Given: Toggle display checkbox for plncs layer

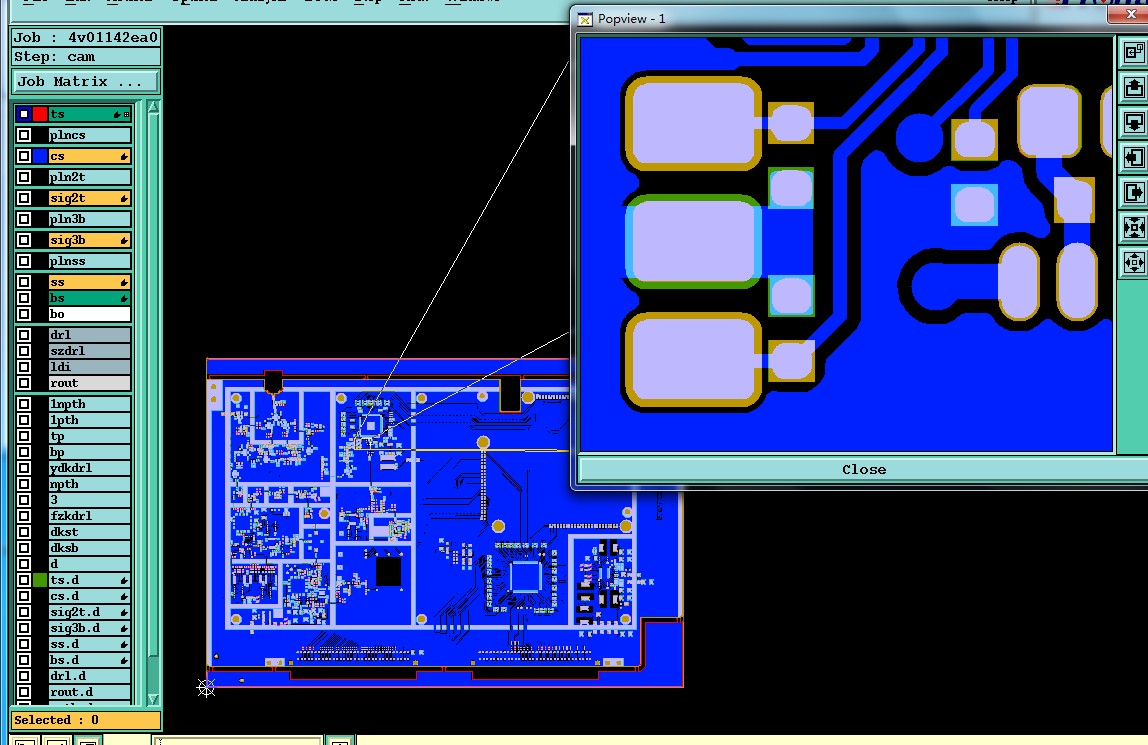Looking at the screenshot, I should 24,135.
